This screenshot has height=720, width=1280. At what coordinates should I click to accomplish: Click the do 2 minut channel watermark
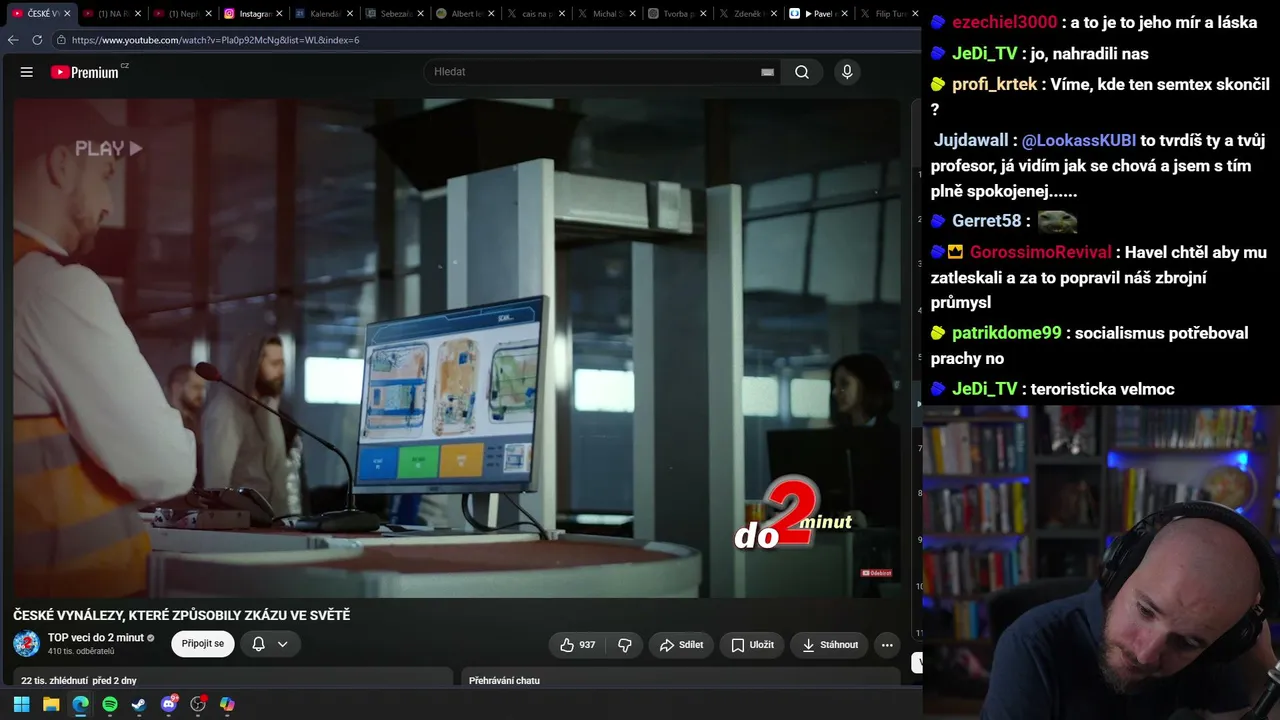(x=794, y=516)
